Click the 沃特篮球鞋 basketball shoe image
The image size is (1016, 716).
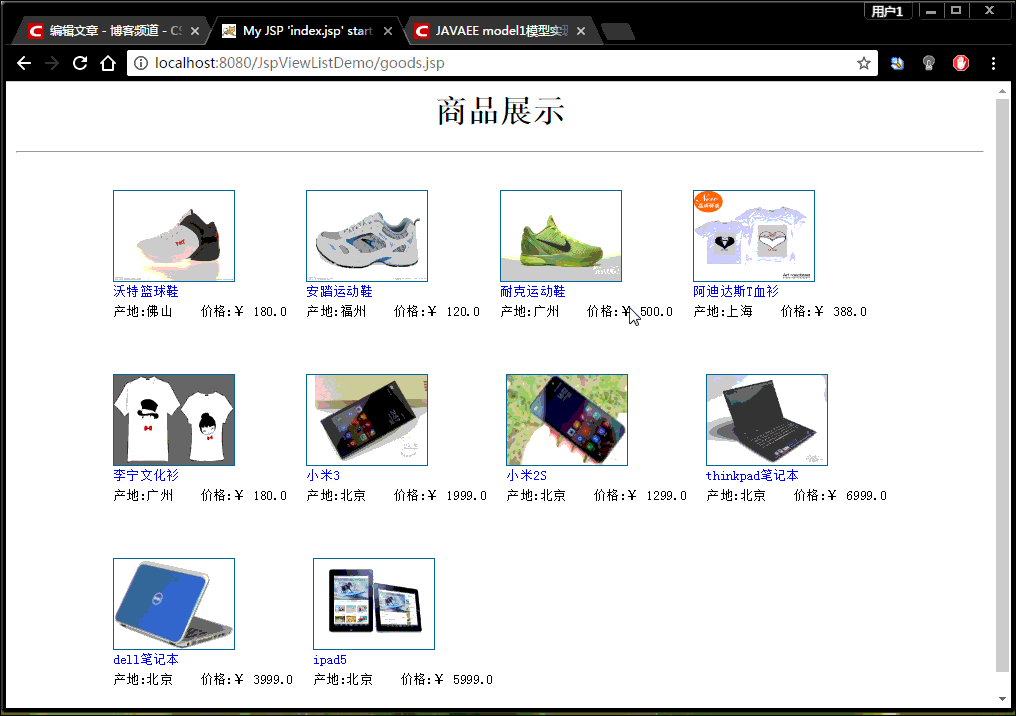tap(174, 236)
